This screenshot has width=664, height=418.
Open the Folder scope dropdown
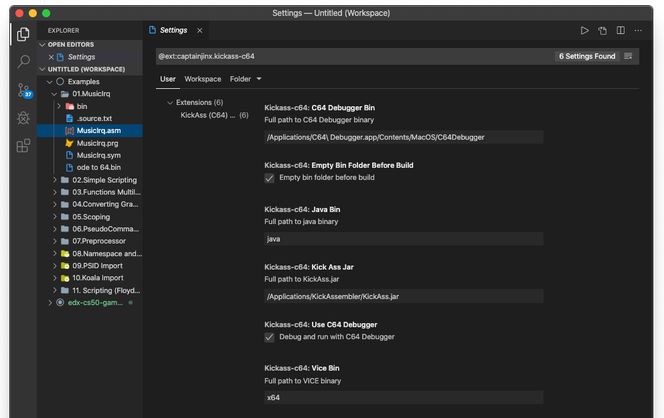[x=246, y=79]
